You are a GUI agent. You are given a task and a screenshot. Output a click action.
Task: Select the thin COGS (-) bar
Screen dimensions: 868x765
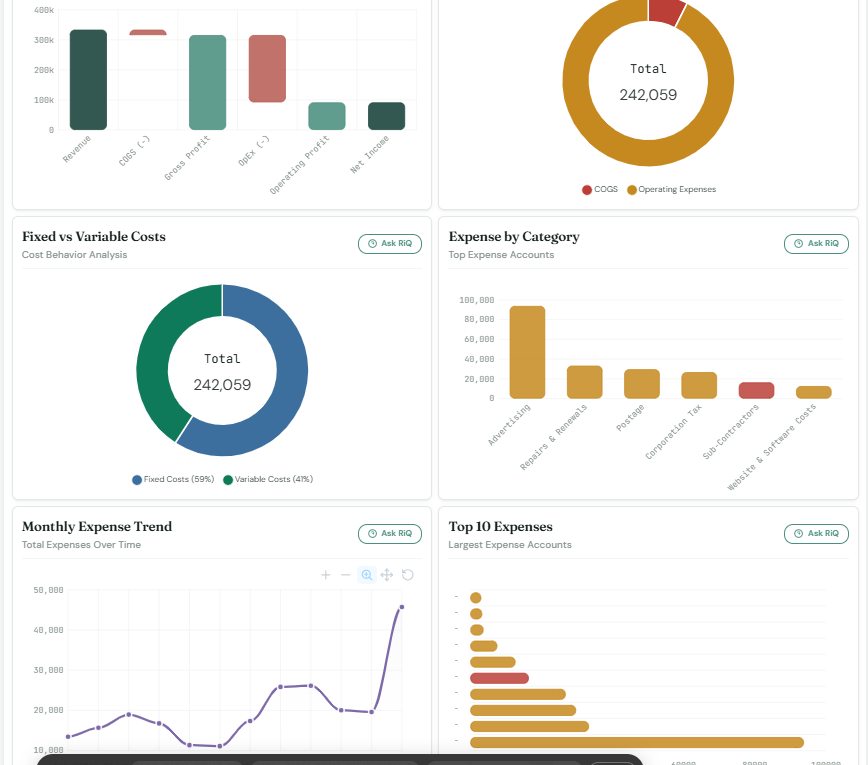148,32
